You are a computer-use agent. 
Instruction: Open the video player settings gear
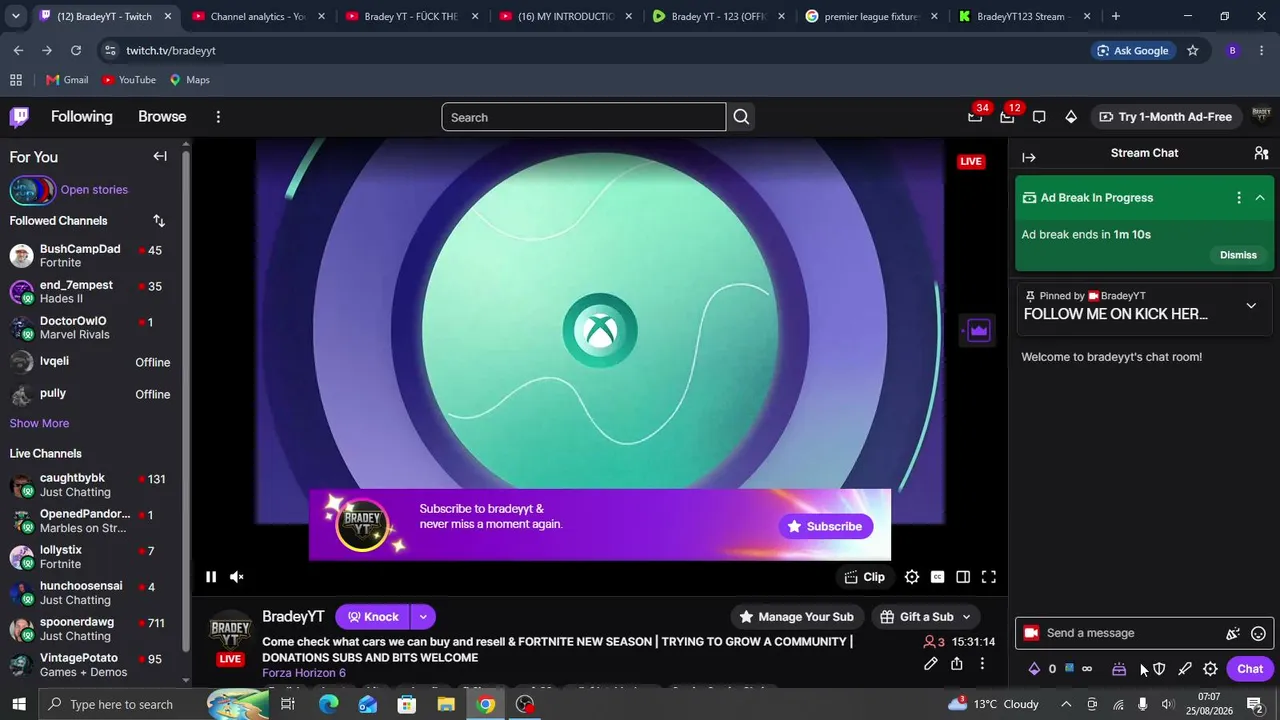pyautogui.click(x=912, y=577)
